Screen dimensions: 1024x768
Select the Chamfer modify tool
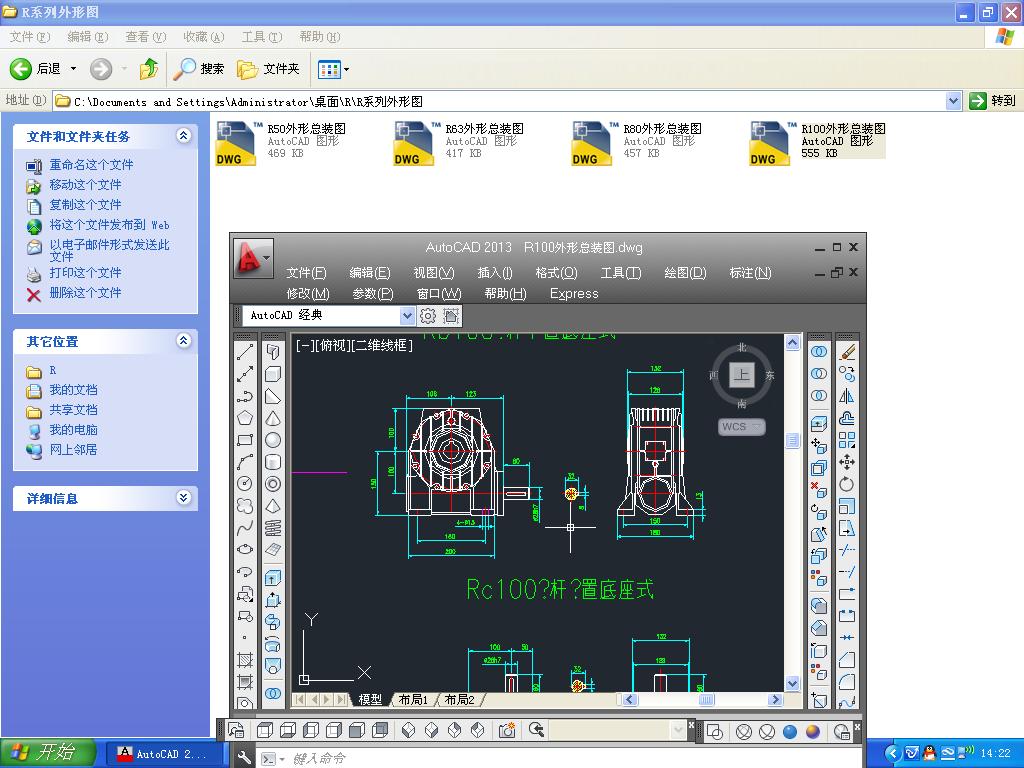point(847,660)
